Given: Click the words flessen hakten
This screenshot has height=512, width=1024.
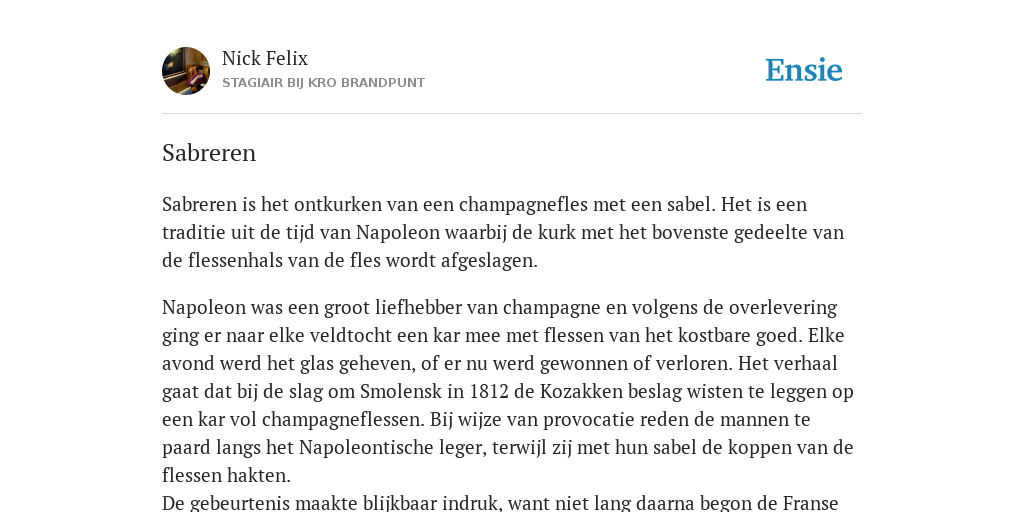Looking at the screenshot, I should click(x=226, y=476).
